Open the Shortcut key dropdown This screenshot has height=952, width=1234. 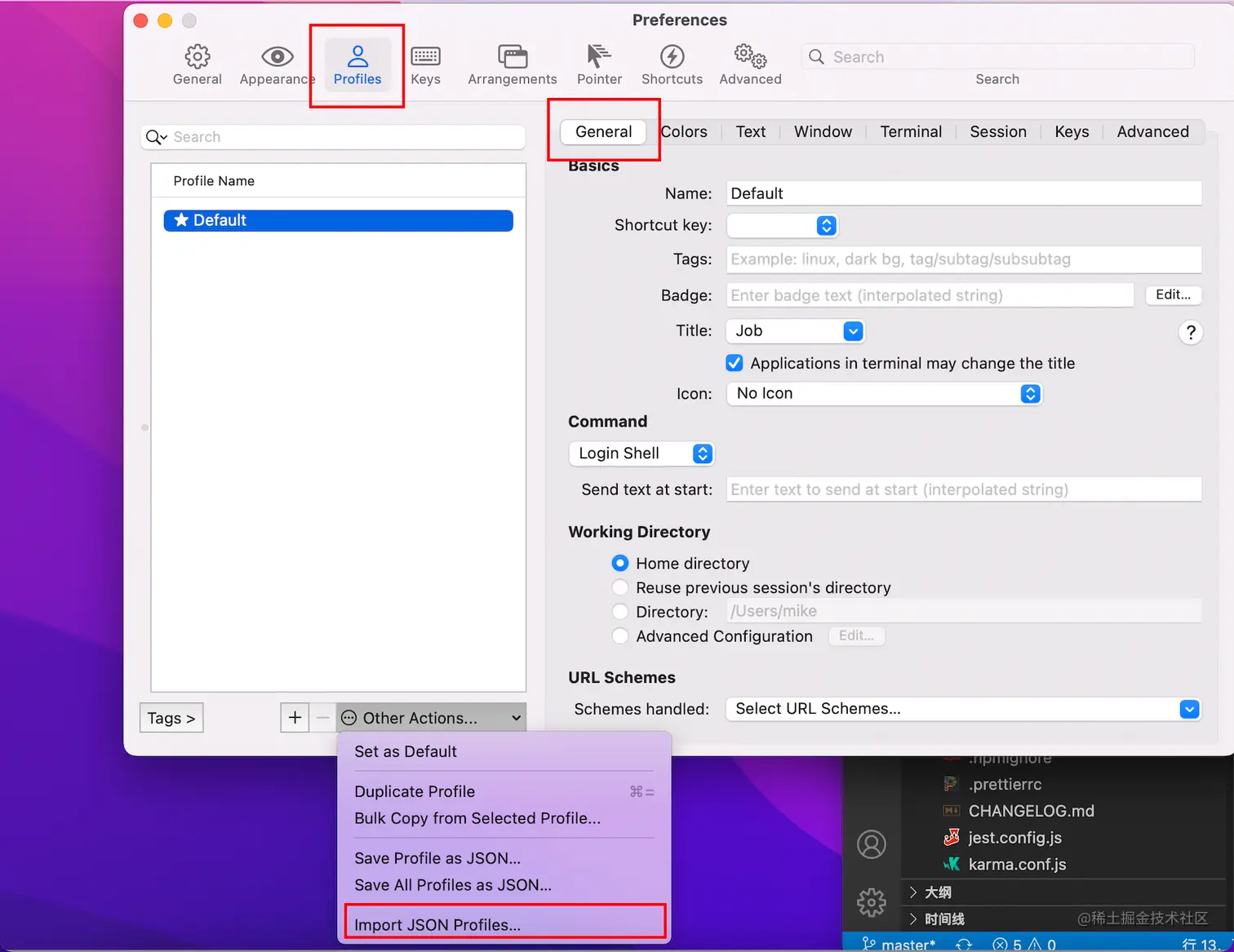(783, 225)
